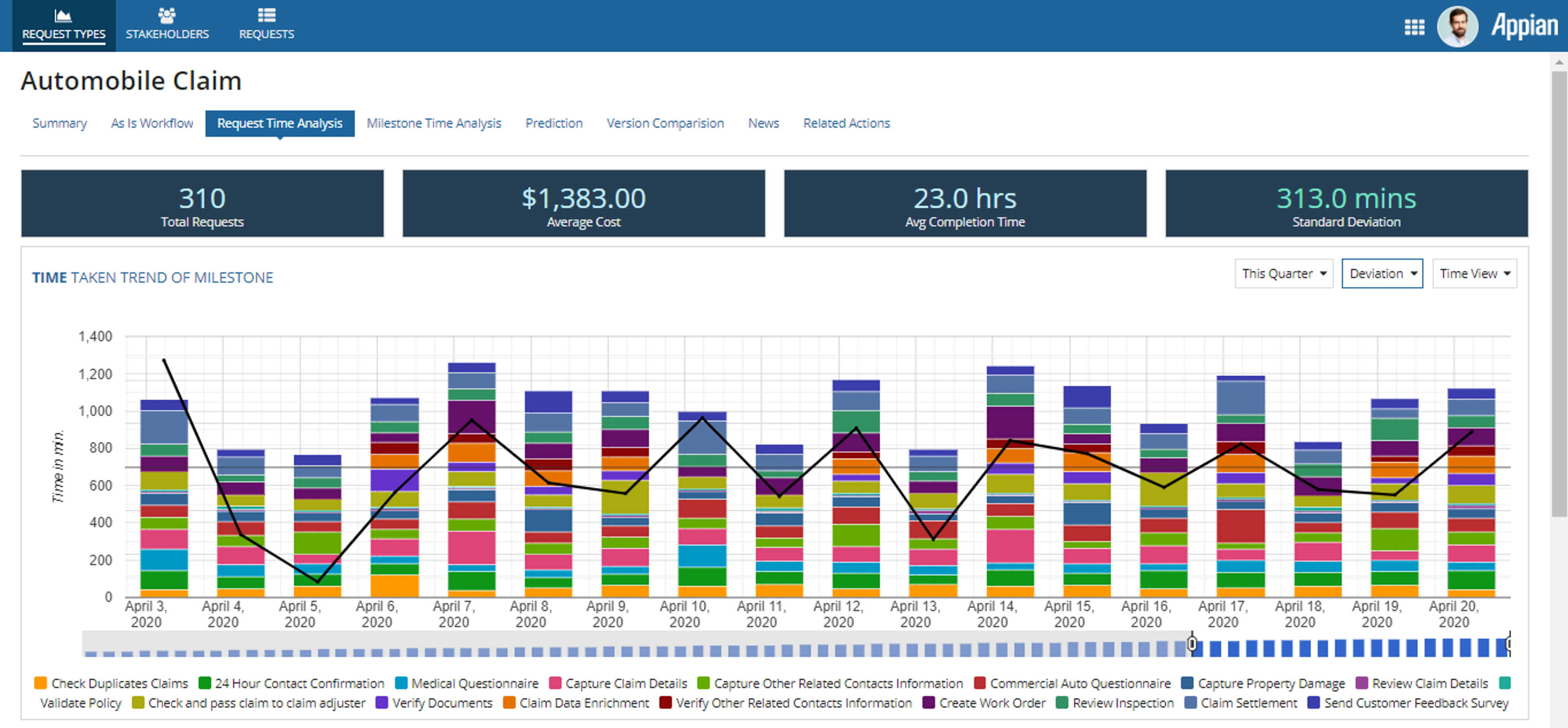Click the 1,400 y-axis value
The height and width of the screenshot is (728, 1568).
pos(96,336)
